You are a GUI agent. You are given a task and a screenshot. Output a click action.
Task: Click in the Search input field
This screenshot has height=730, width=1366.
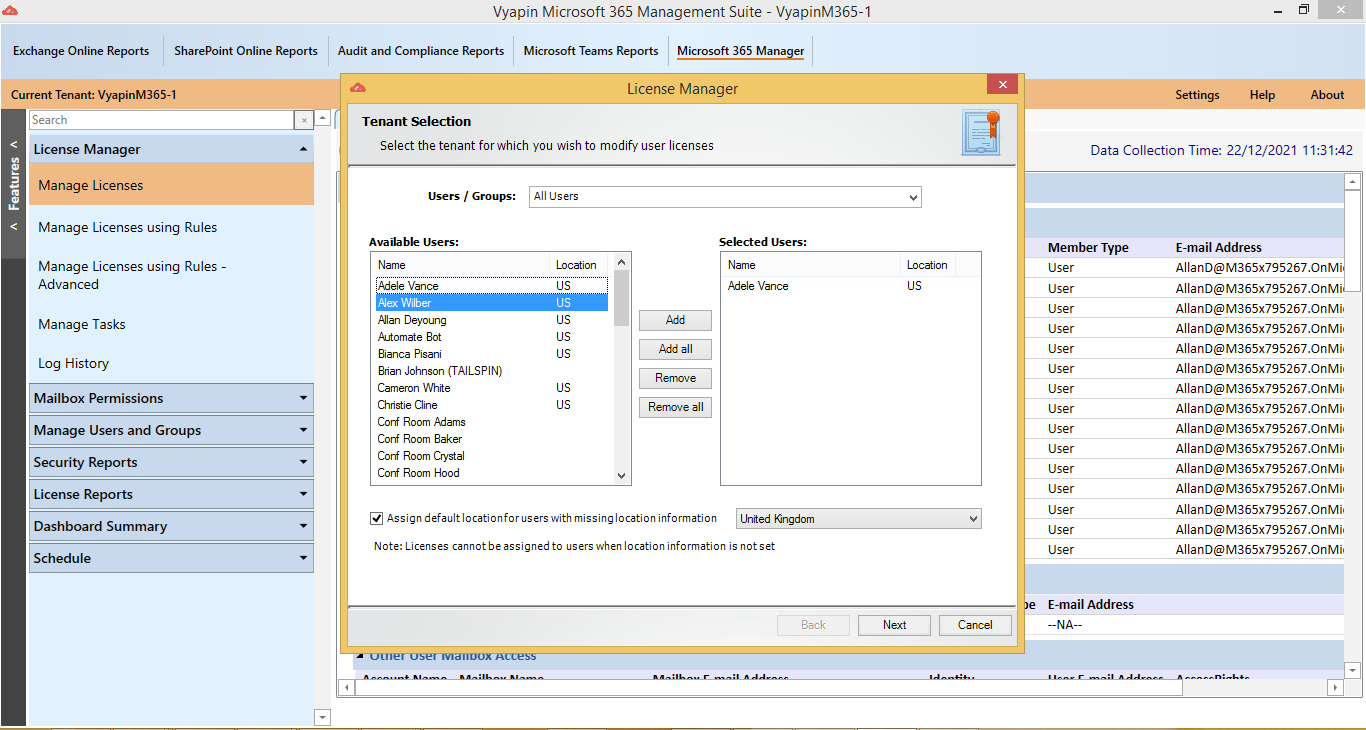pyautogui.click(x=162, y=120)
